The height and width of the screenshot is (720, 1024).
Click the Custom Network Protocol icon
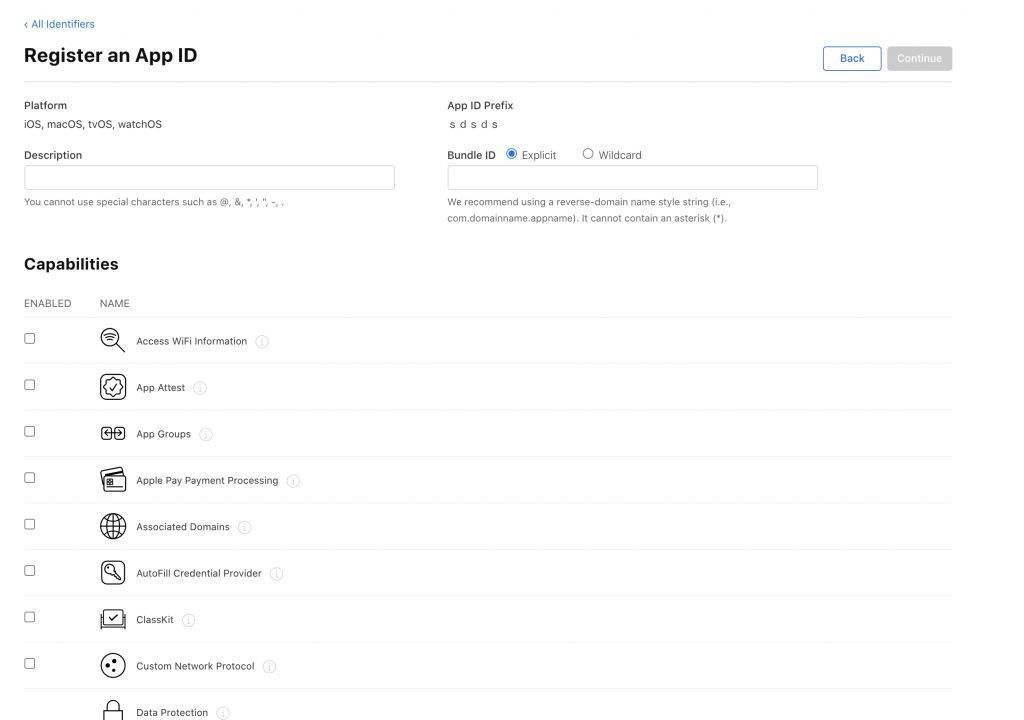[x=113, y=665]
